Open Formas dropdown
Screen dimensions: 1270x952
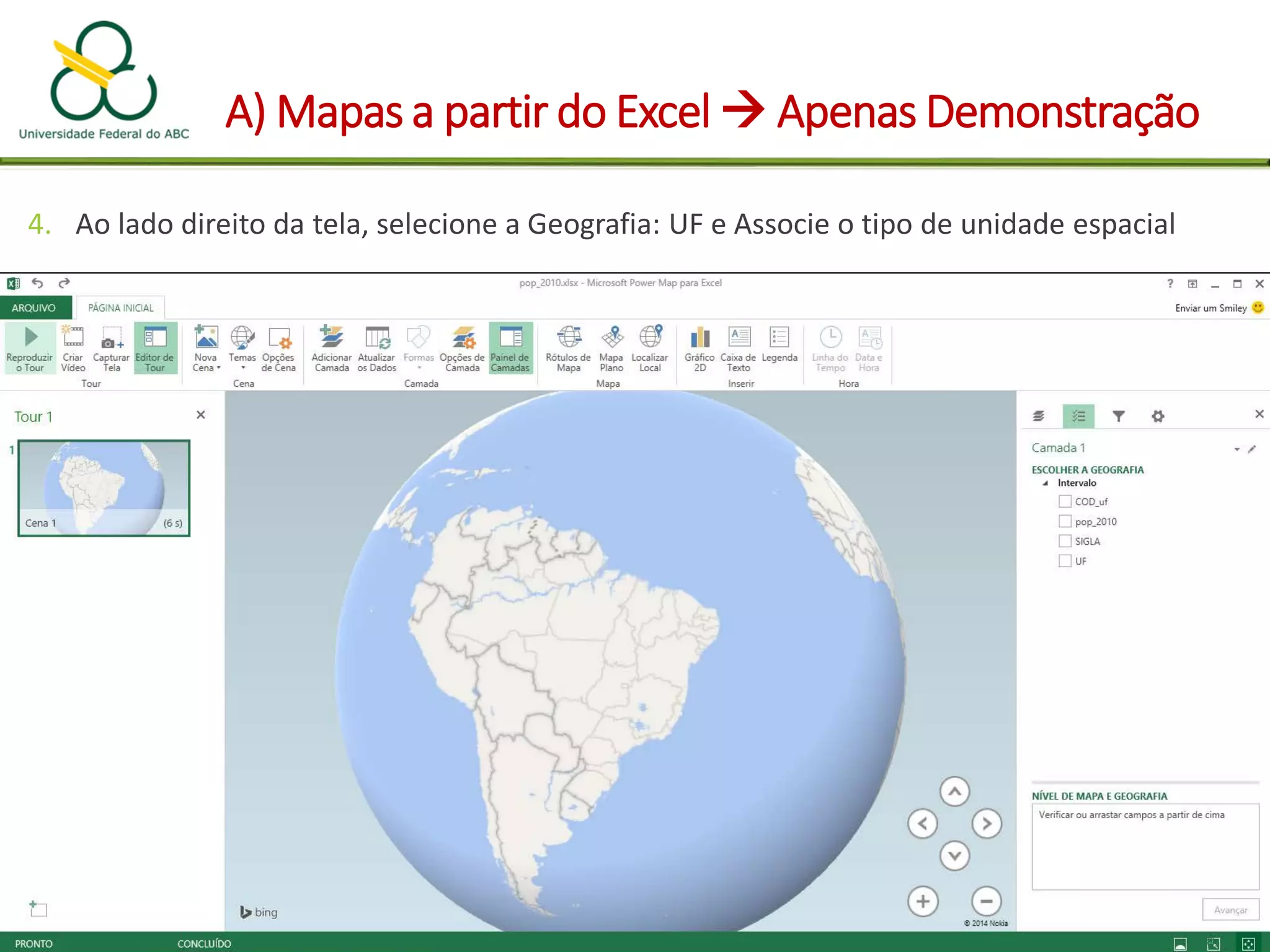[419, 348]
